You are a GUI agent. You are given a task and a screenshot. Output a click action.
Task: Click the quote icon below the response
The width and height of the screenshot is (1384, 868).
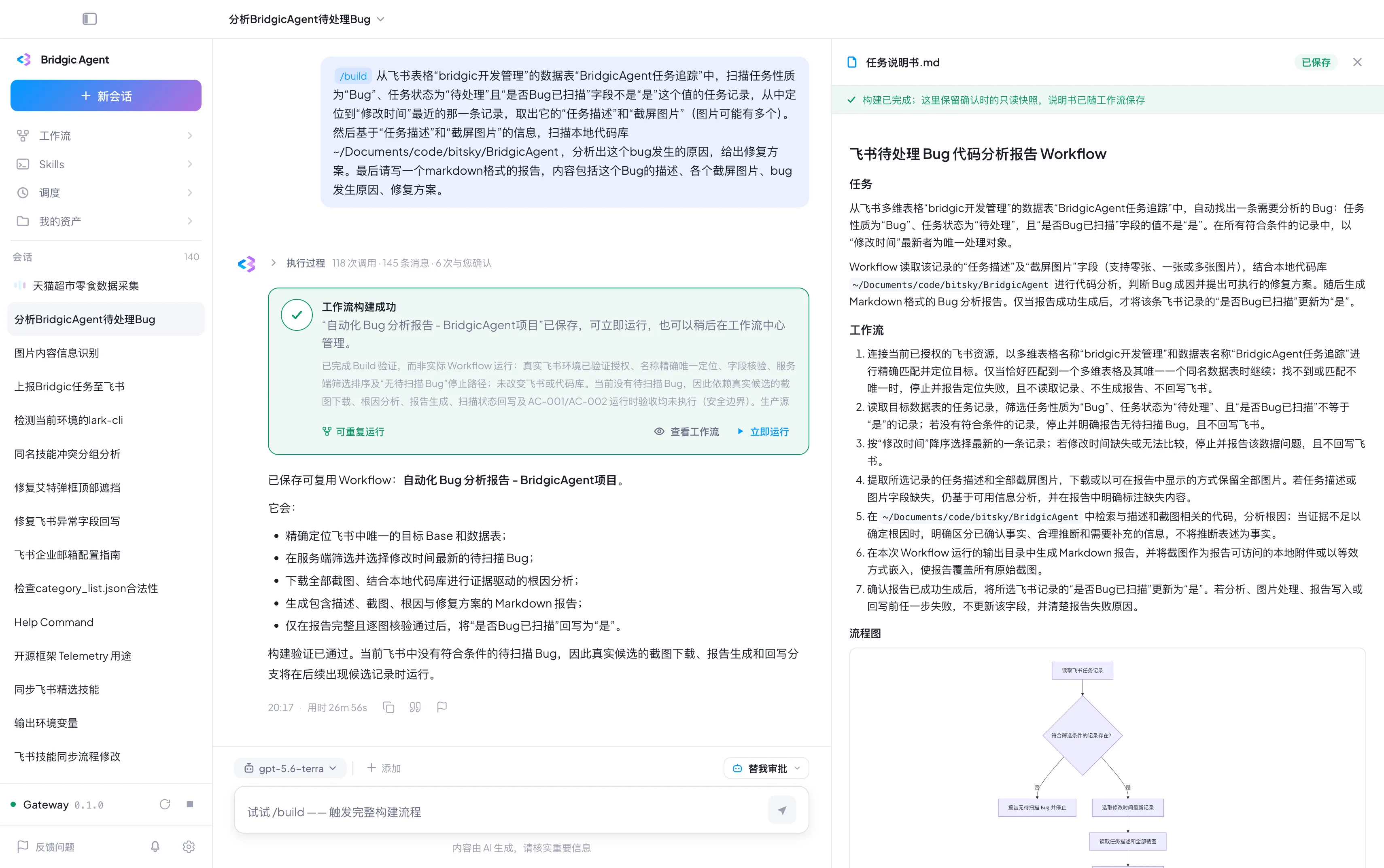coord(415,707)
